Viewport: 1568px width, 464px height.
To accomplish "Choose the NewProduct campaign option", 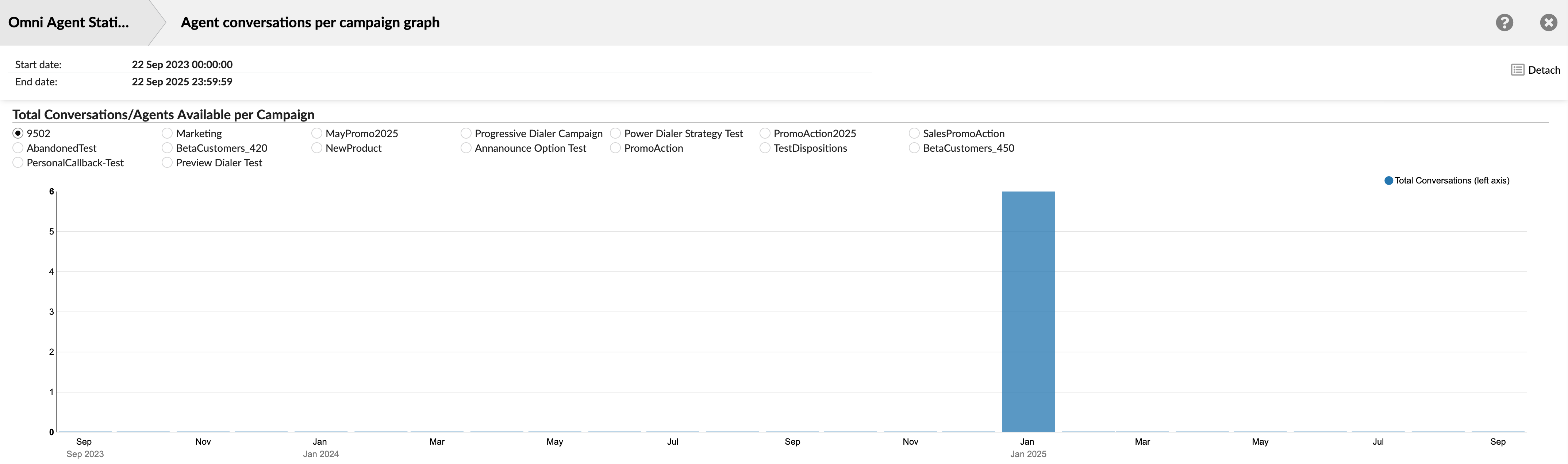I will [x=316, y=148].
